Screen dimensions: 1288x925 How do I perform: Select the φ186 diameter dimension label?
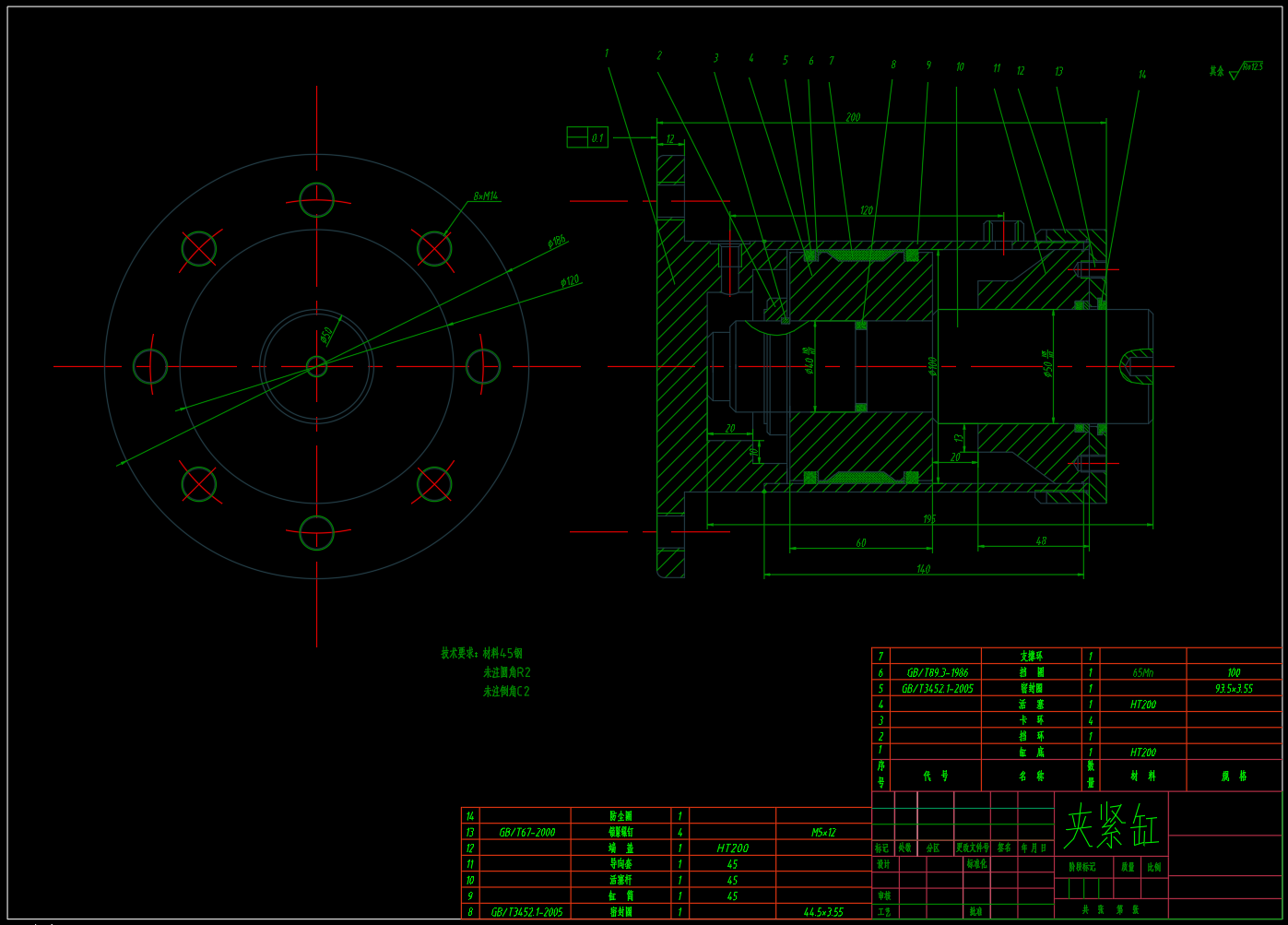[x=556, y=241]
